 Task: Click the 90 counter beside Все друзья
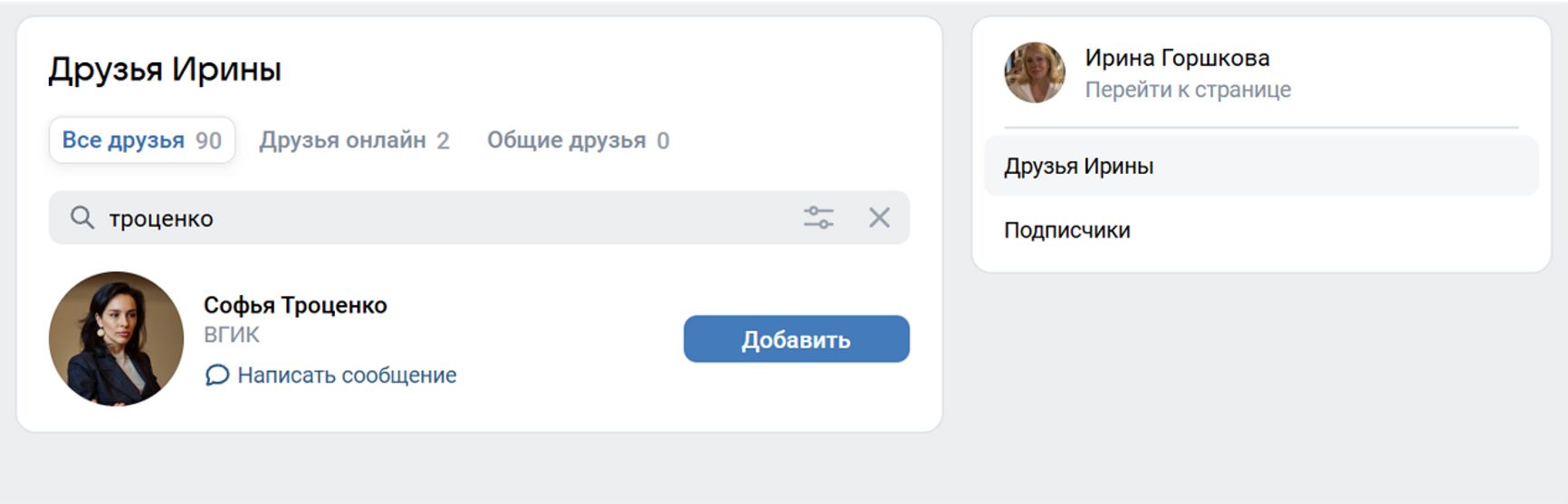pyautogui.click(x=208, y=141)
